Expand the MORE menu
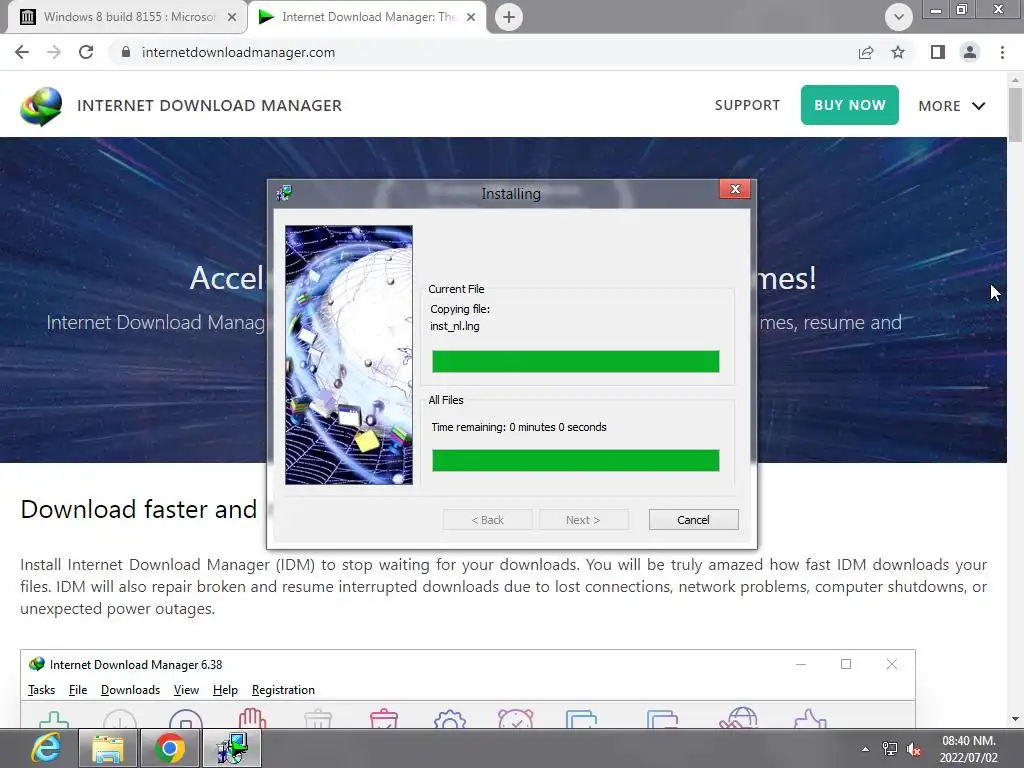Screen dimensions: 1024x768 (952, 106)
